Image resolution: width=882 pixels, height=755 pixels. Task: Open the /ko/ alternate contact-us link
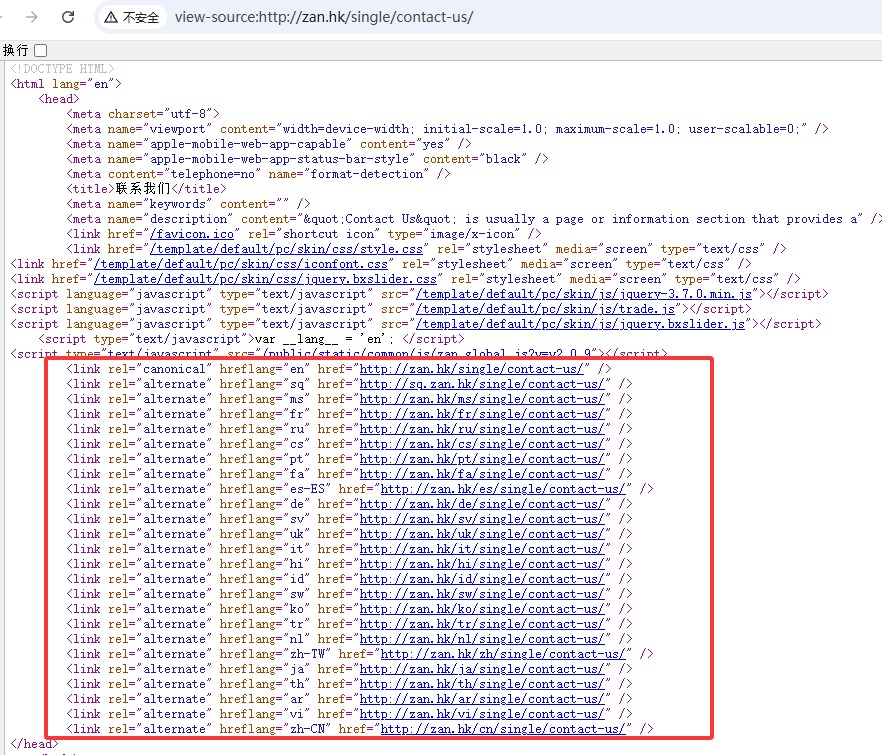(x=482, y=609)
